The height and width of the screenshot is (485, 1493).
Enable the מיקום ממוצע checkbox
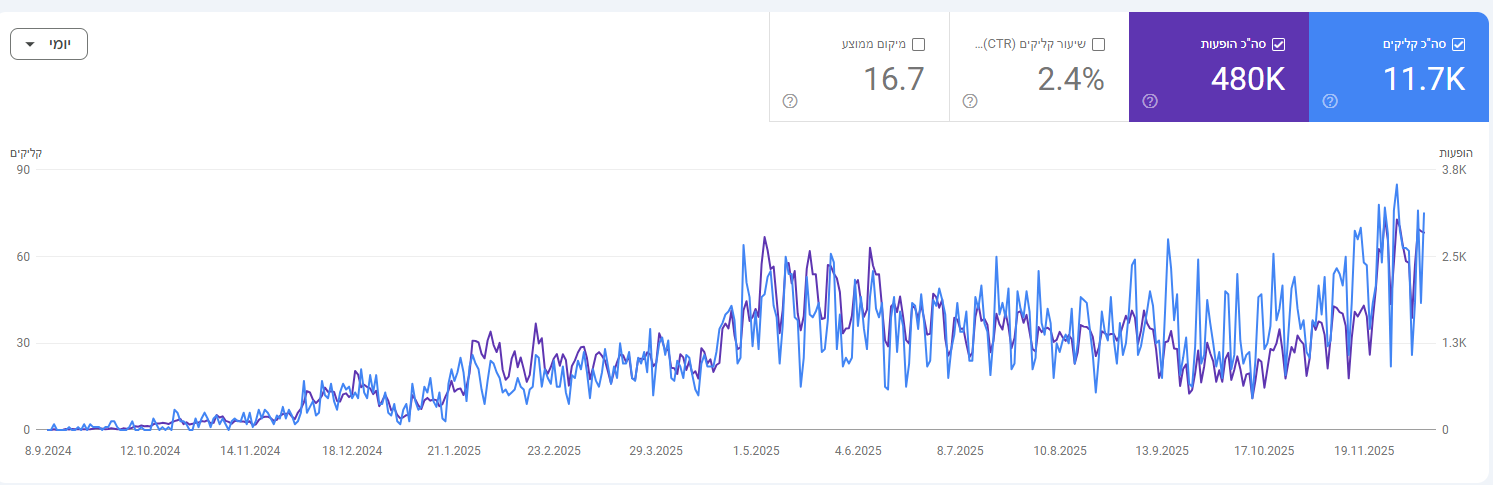click(918, 44)
